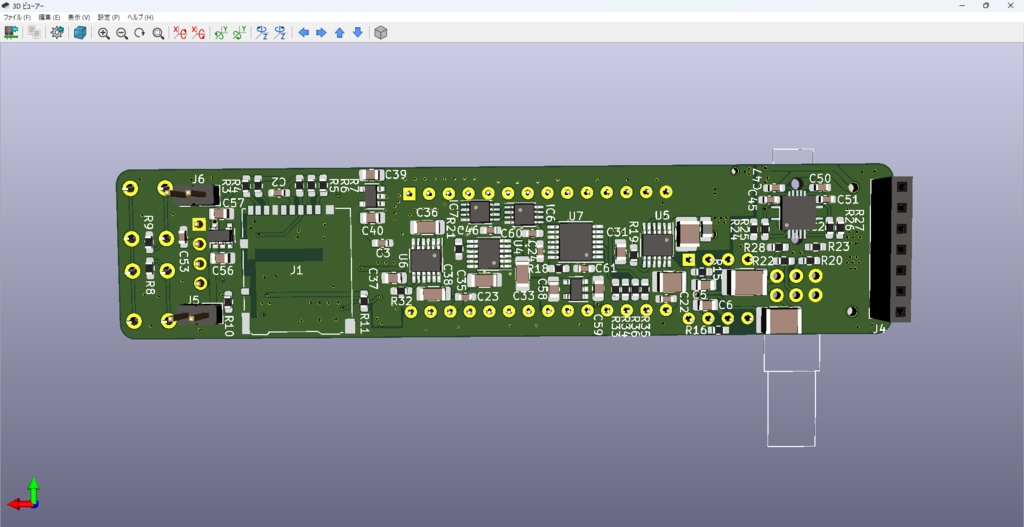The width and height of the screenshot is (1024, 527).
Task: Rotate X clockwise
Action: (x=180, y=33)
